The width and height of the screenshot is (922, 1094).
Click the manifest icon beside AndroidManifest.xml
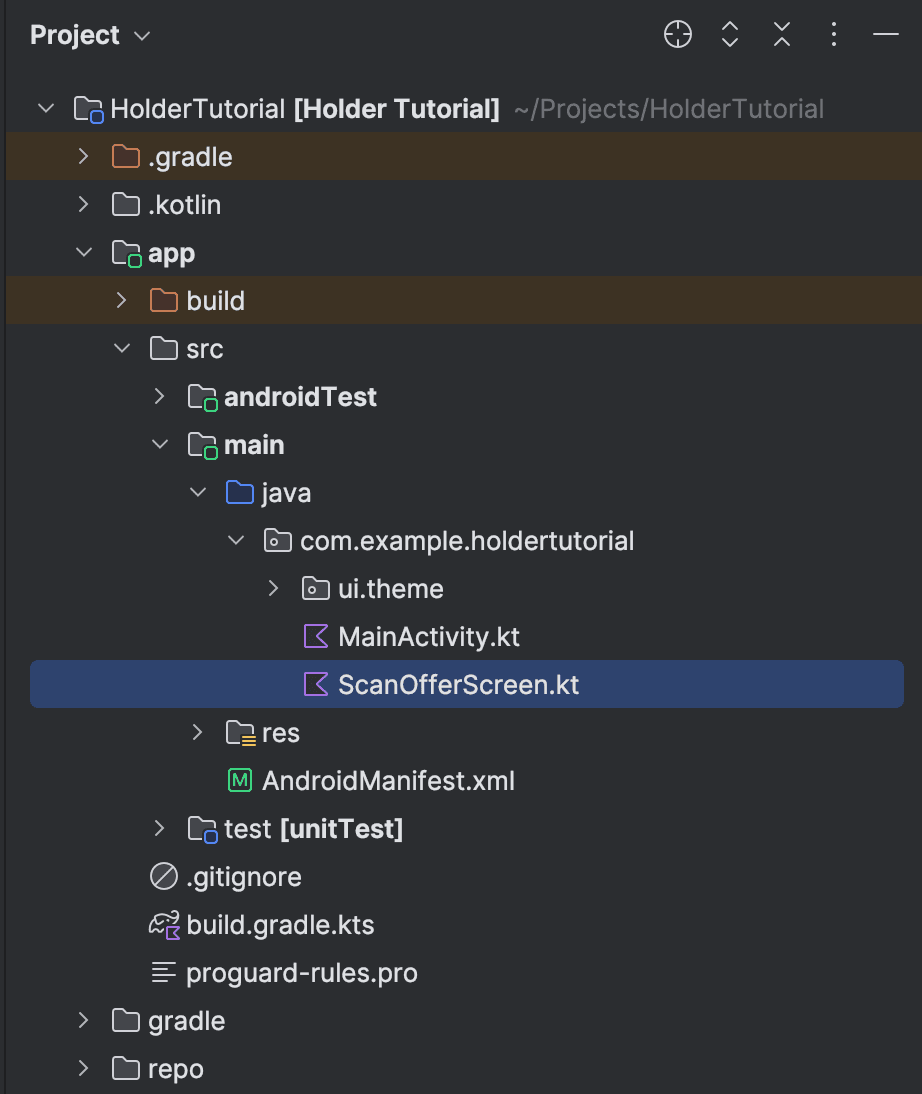240,781
